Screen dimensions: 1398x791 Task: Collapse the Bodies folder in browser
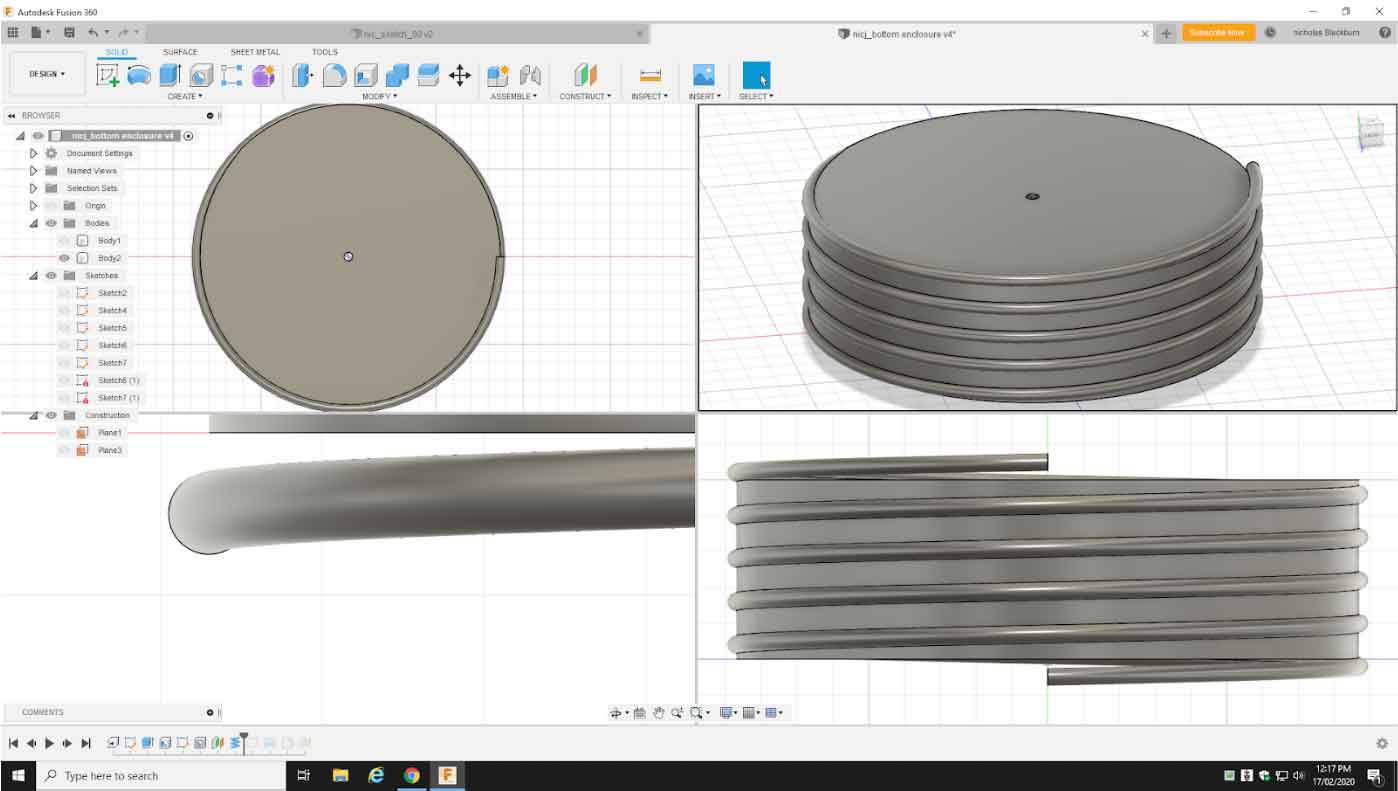click(33, 223)
